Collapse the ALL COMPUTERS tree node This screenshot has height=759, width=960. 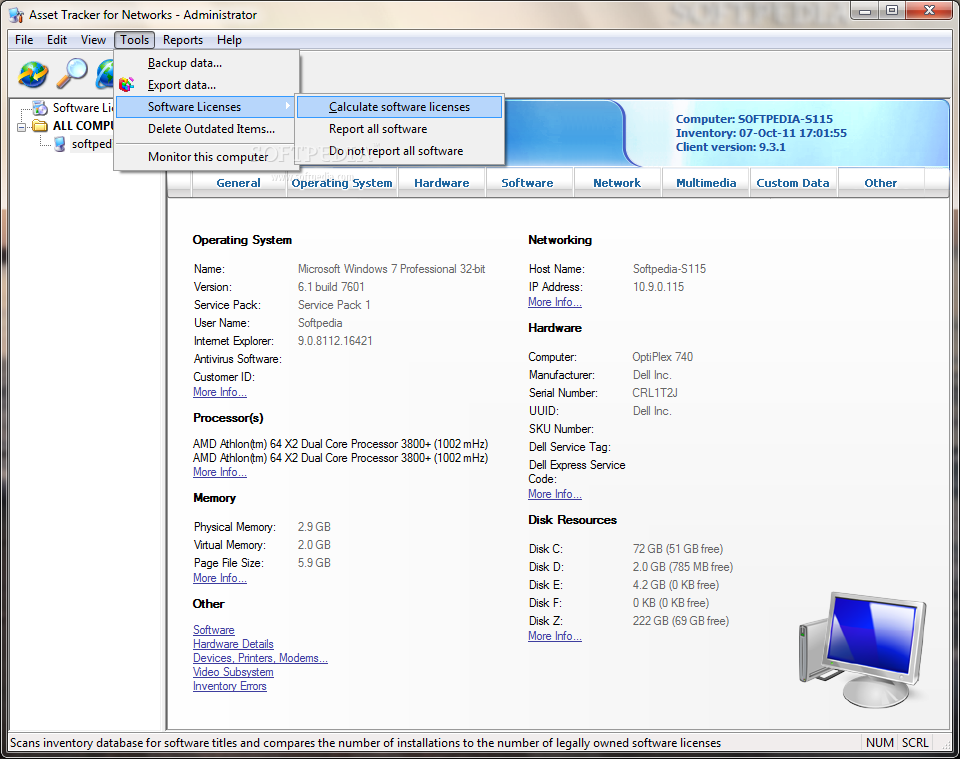coord(21,127)
